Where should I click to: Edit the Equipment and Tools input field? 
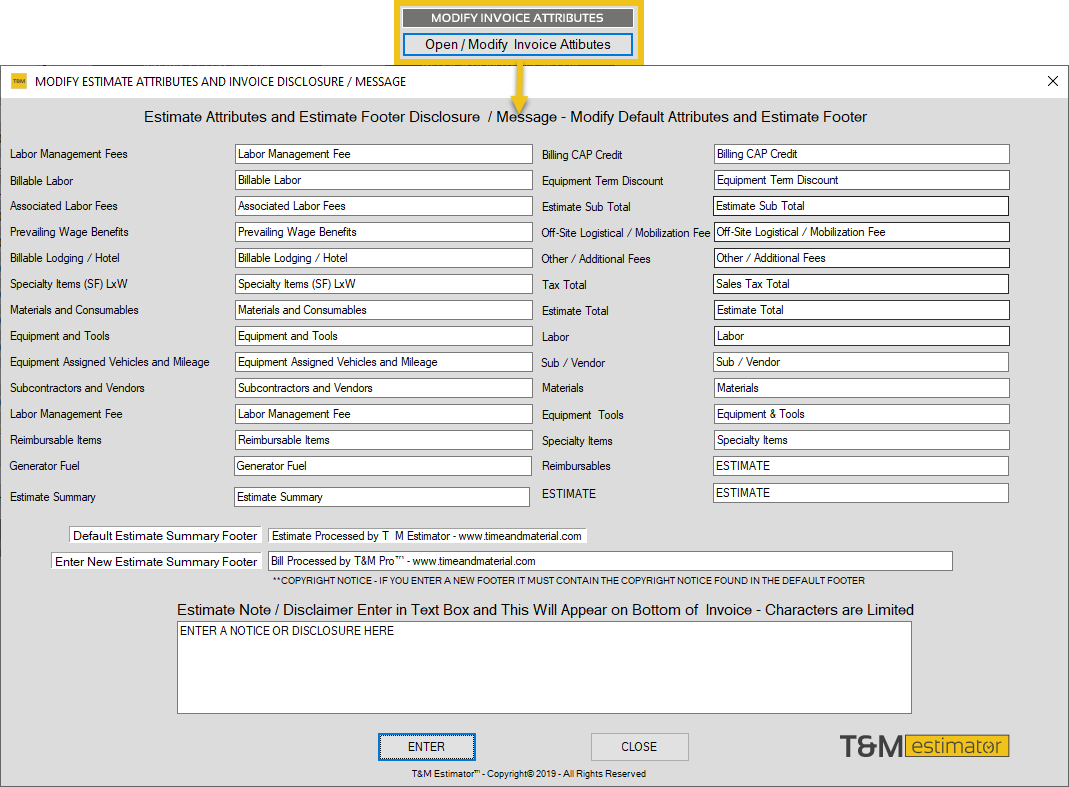coord(384,336)
